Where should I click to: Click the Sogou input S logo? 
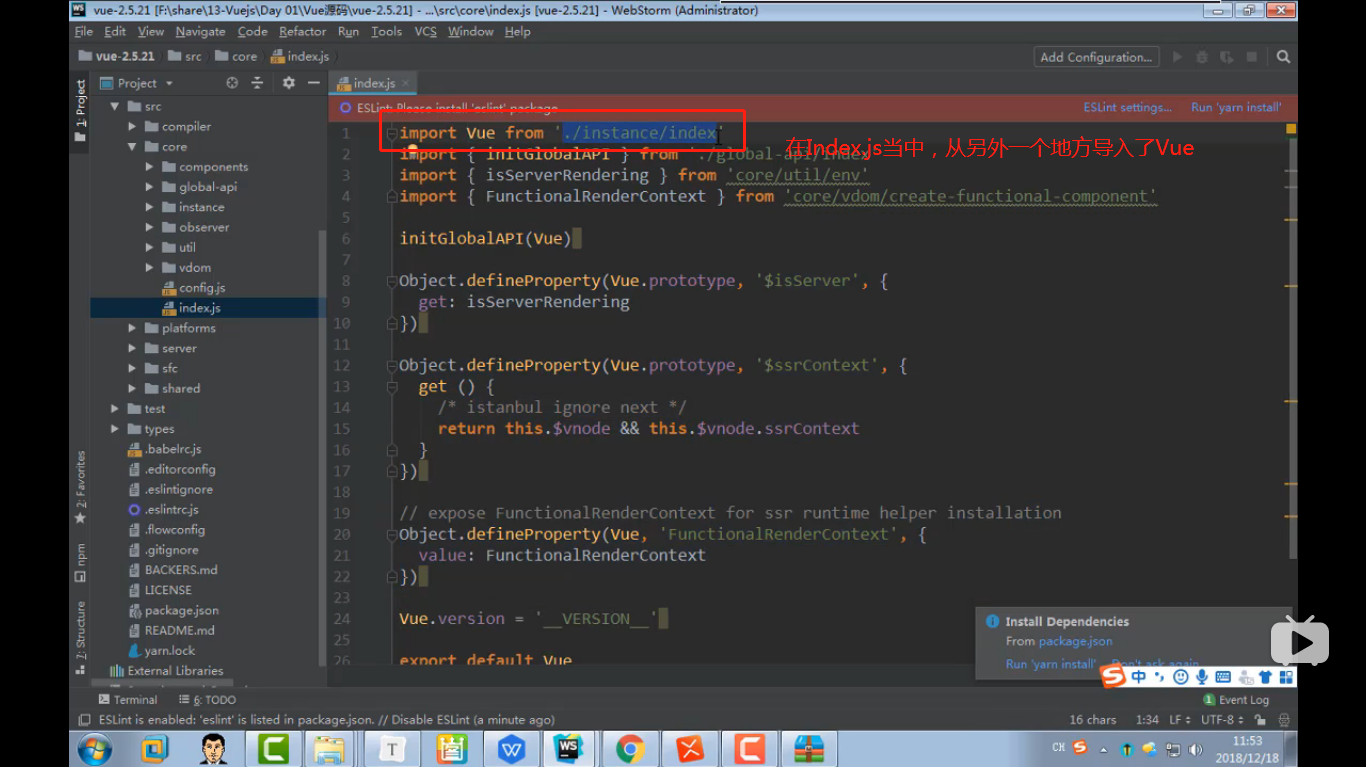pos(1113,677)
